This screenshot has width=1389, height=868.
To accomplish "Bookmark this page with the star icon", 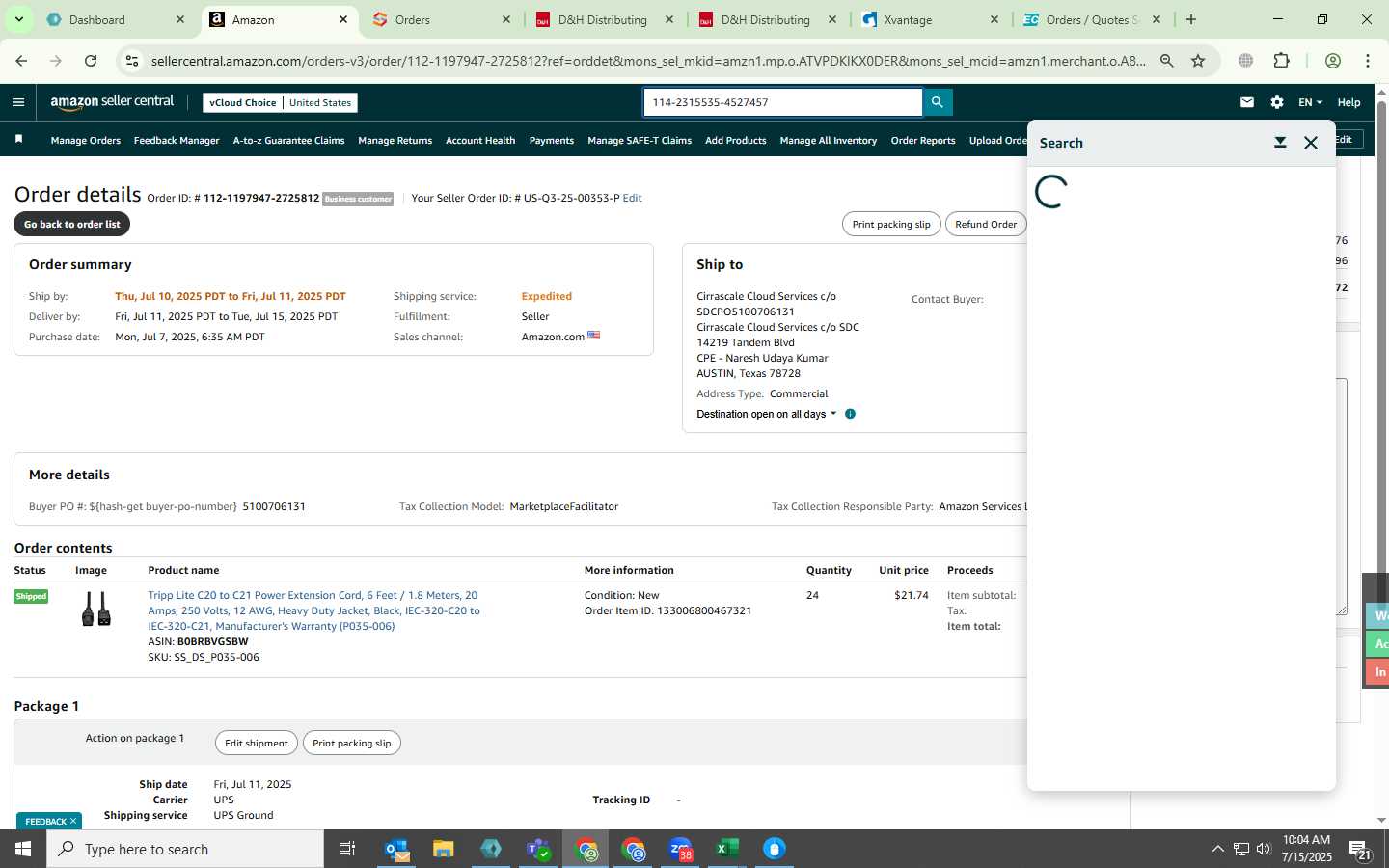I will (x=1198, y=61).
